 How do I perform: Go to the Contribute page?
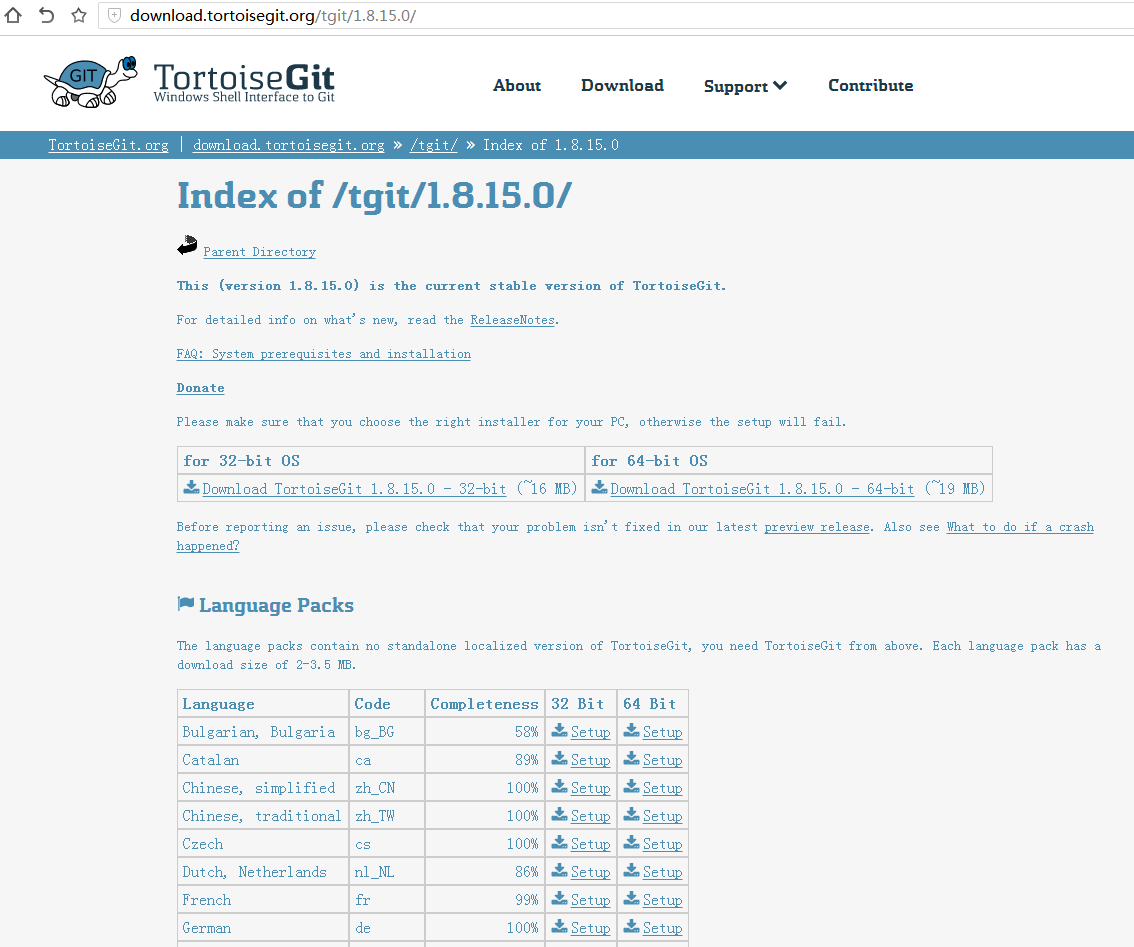[x=870, y=85]
